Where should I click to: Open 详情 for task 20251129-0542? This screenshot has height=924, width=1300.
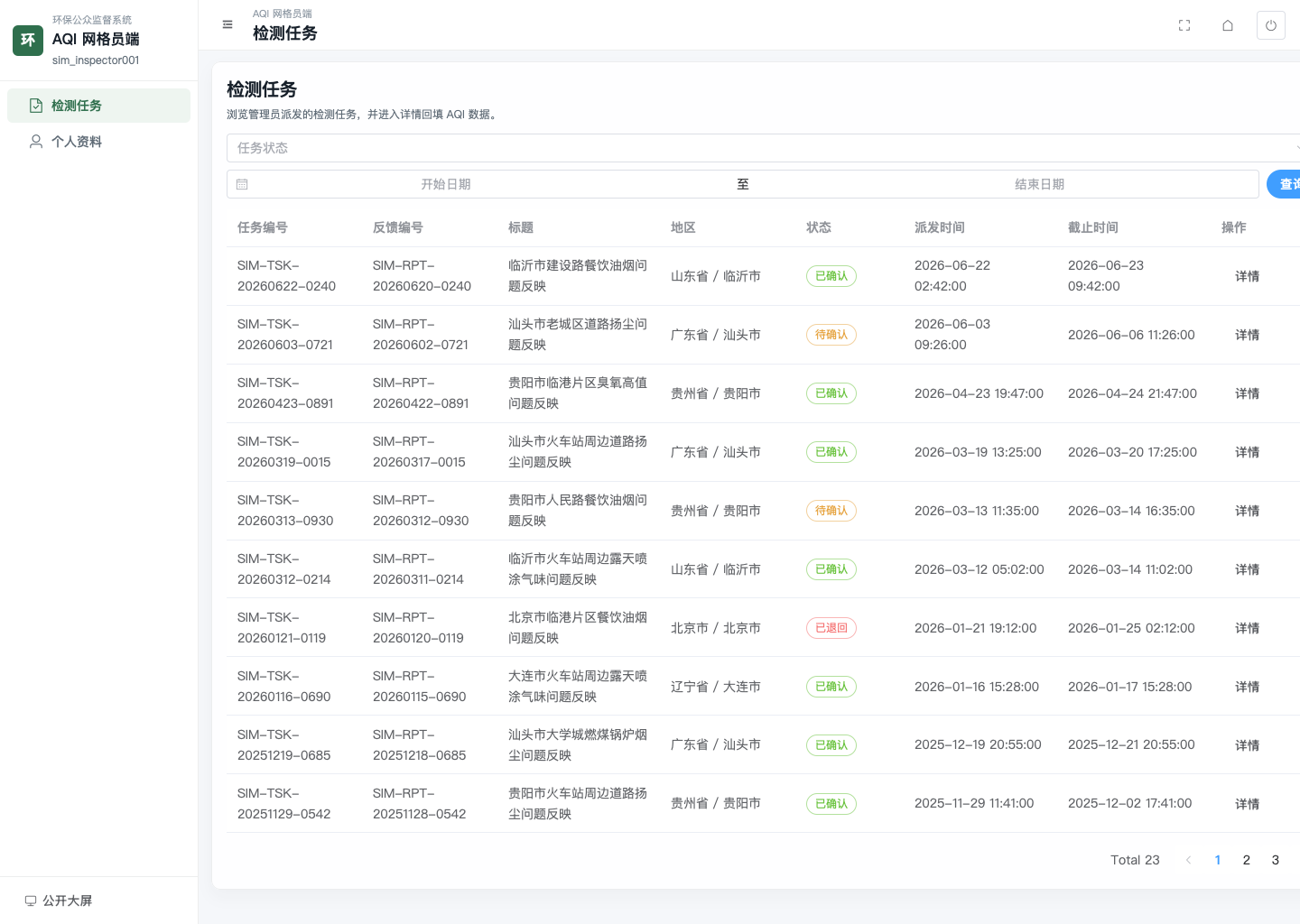click(1247, 804)
